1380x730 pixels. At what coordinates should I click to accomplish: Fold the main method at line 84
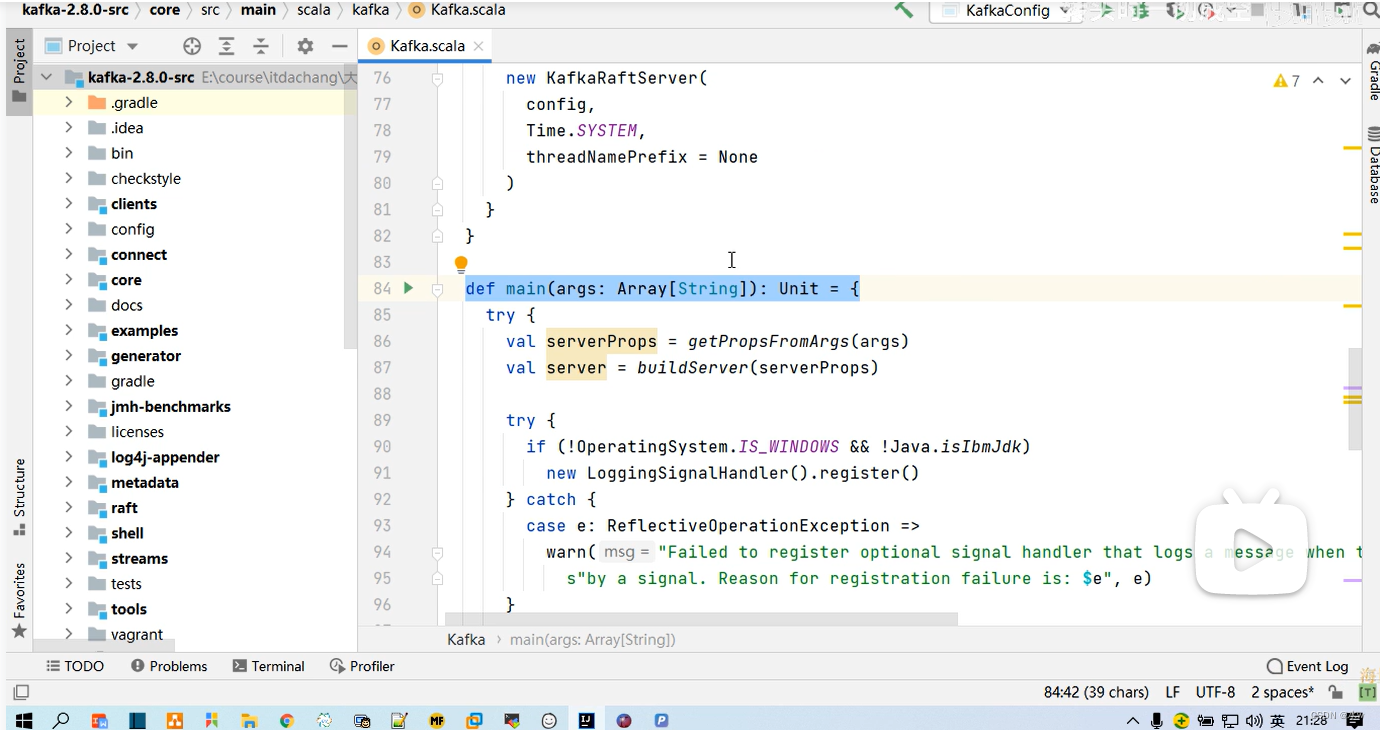tap(437, 289)
